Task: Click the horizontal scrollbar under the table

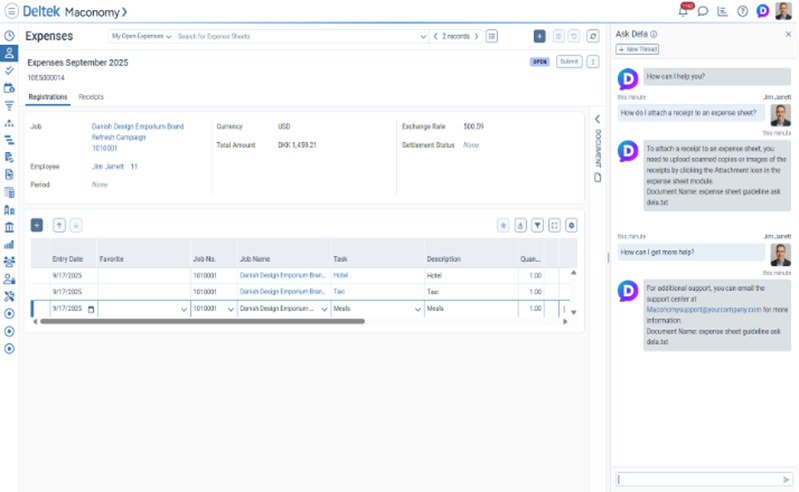Action: [200, 321]
